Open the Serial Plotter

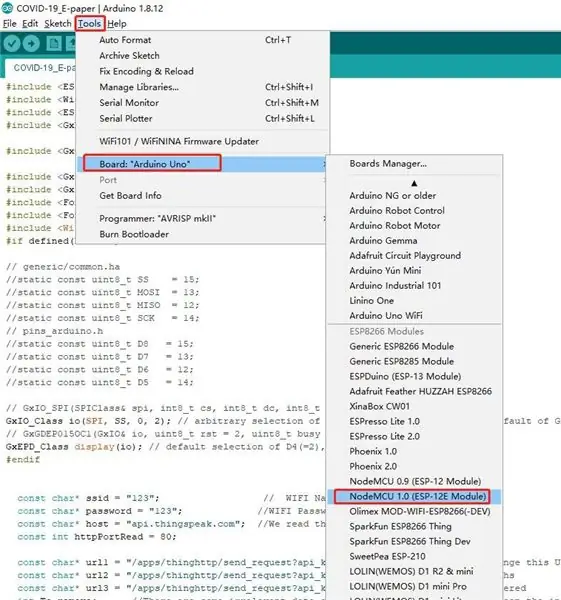(202, 118)
